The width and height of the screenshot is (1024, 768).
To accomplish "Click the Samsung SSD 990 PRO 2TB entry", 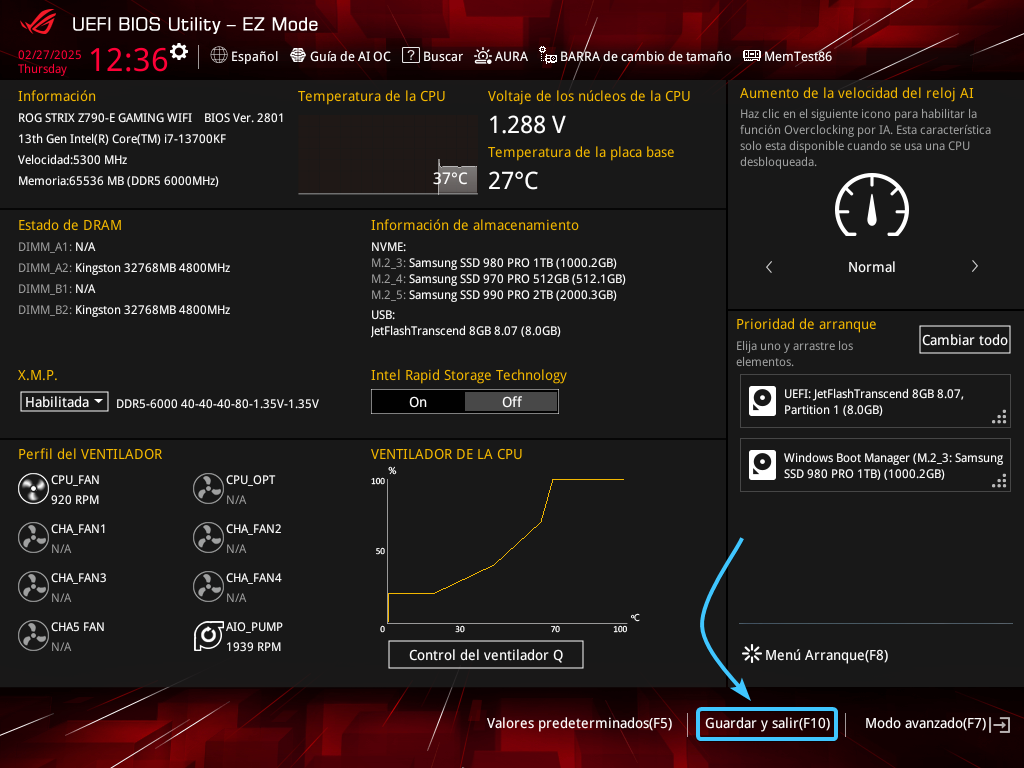I will pyautogui.click(x=494, y=295).
